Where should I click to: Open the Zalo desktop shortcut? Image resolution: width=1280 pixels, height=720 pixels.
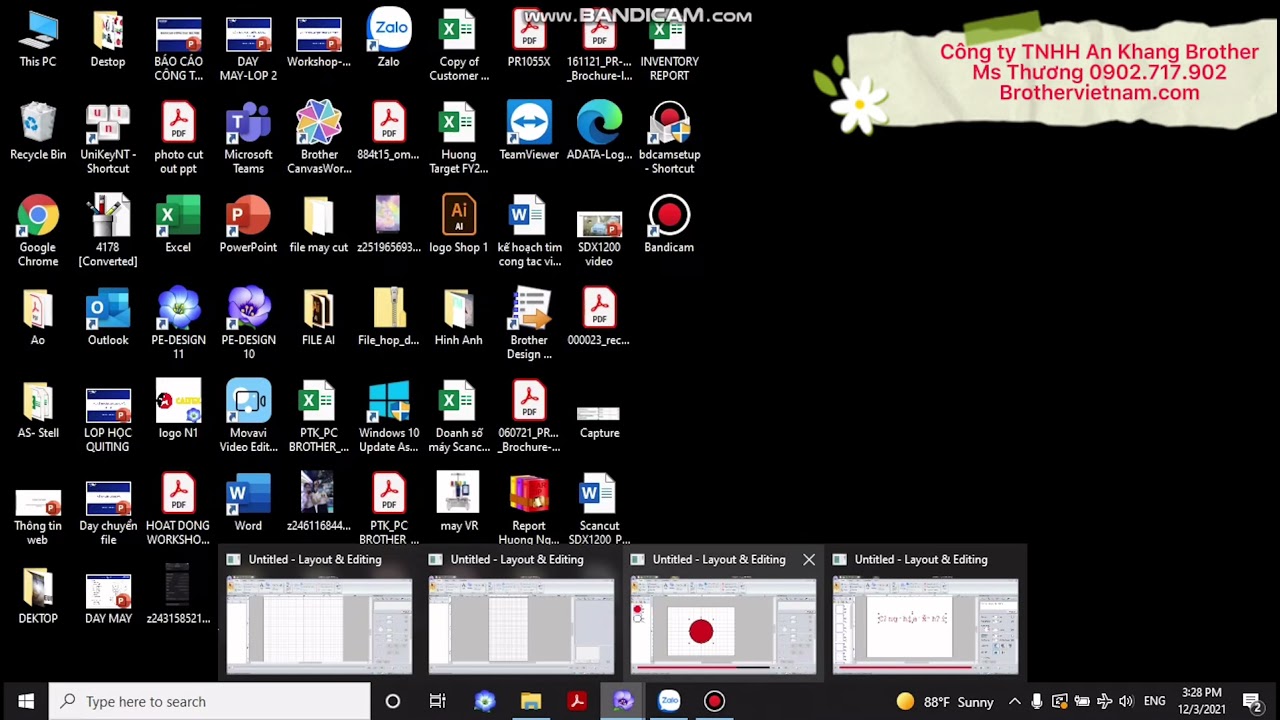coord(389,38)
